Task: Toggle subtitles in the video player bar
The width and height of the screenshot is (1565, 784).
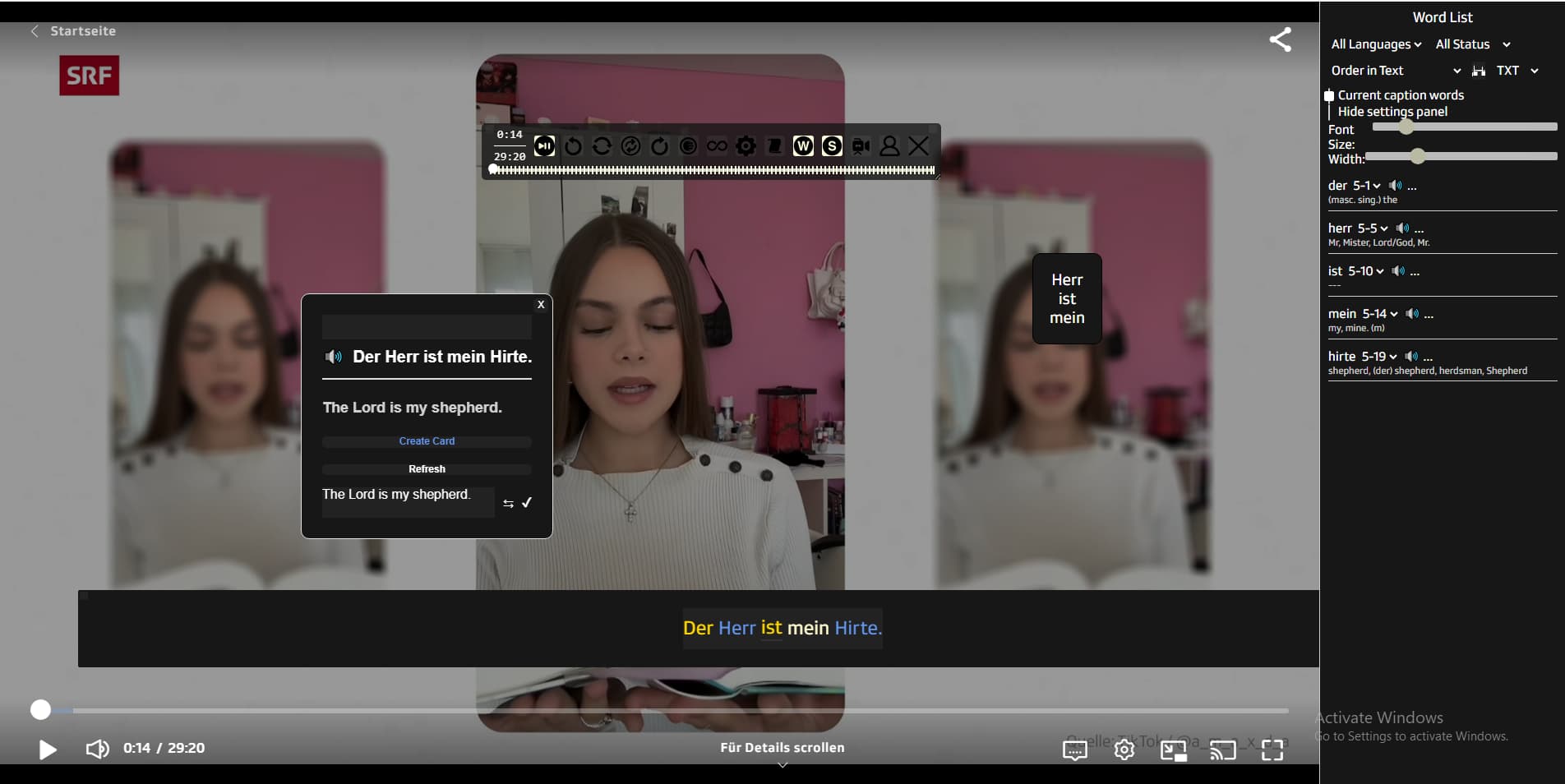Action: click(x=1074, y=749)
